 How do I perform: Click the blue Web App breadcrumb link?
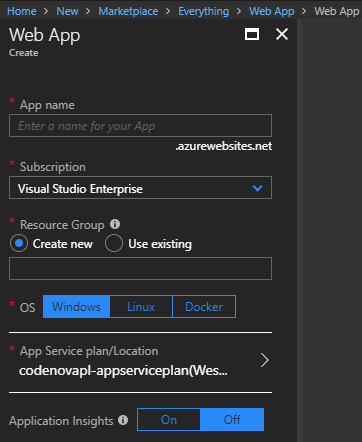coord(272,11)
